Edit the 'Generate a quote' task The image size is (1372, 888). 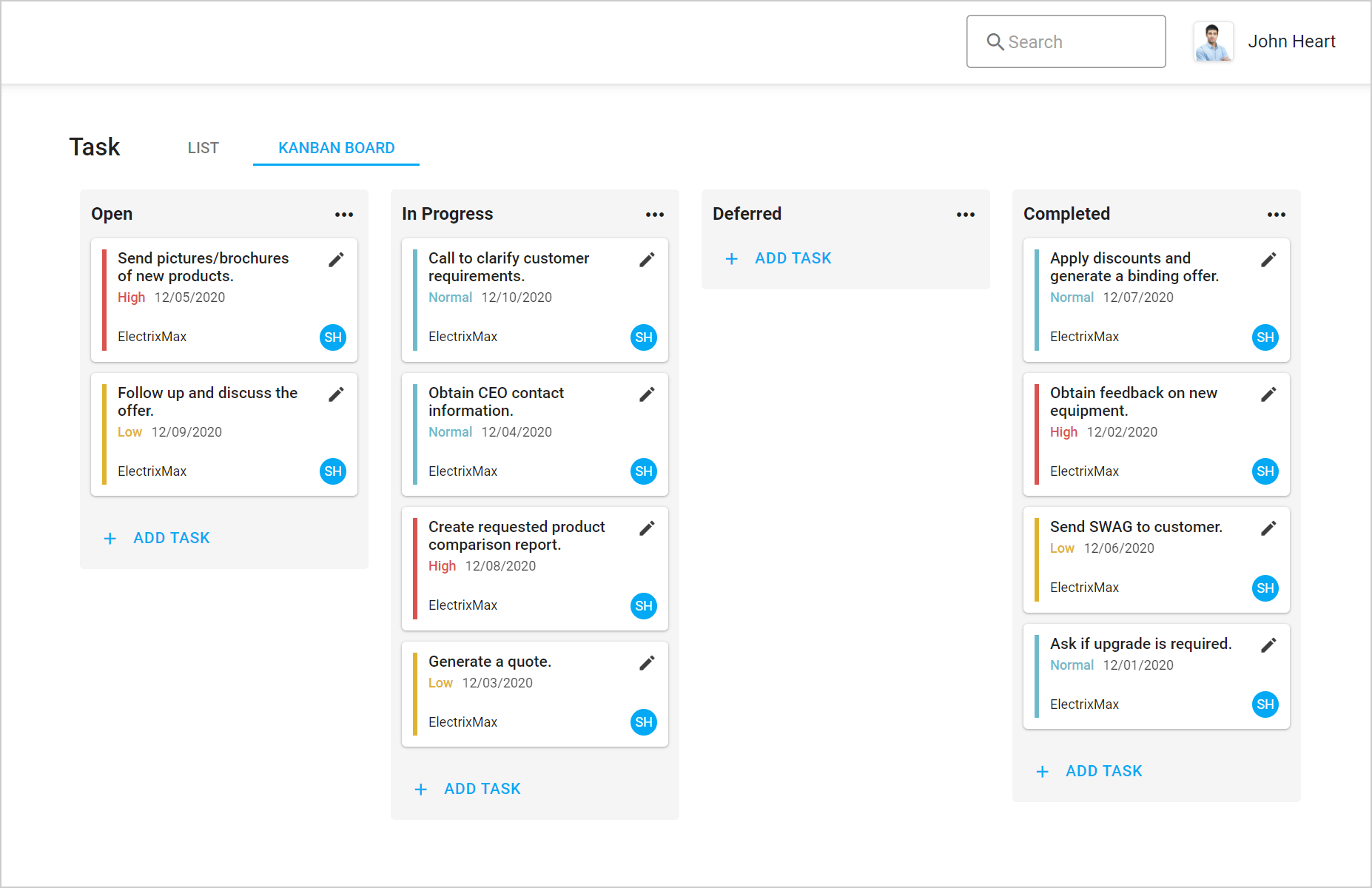pyautogui.click(x=647, y=662)
